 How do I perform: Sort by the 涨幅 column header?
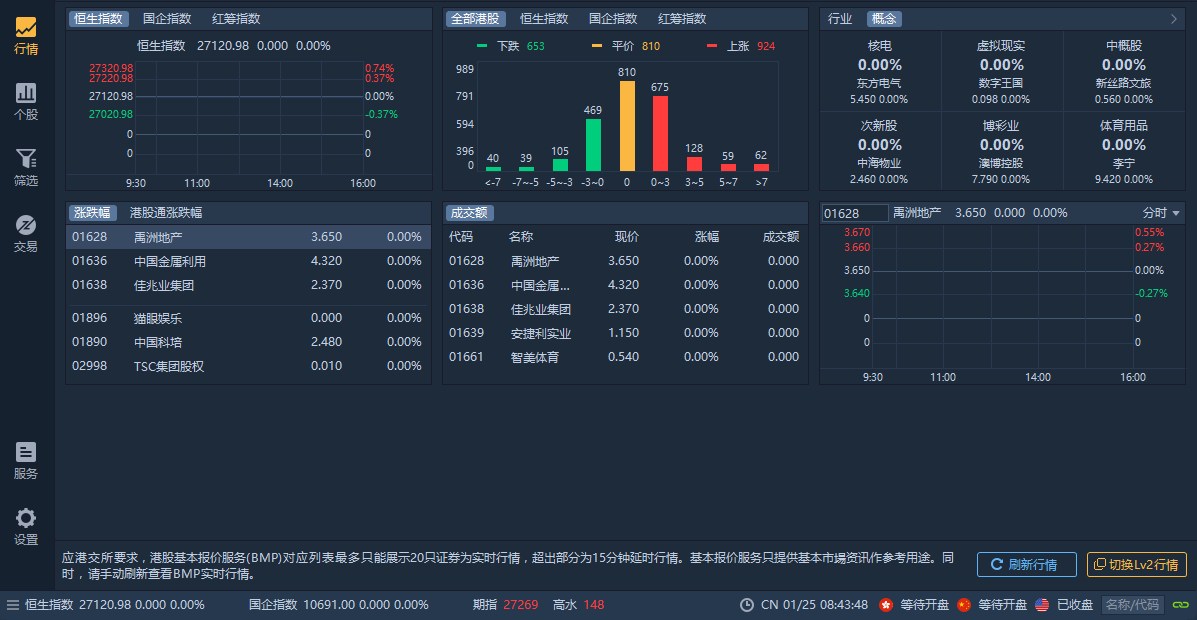[707, 237]
